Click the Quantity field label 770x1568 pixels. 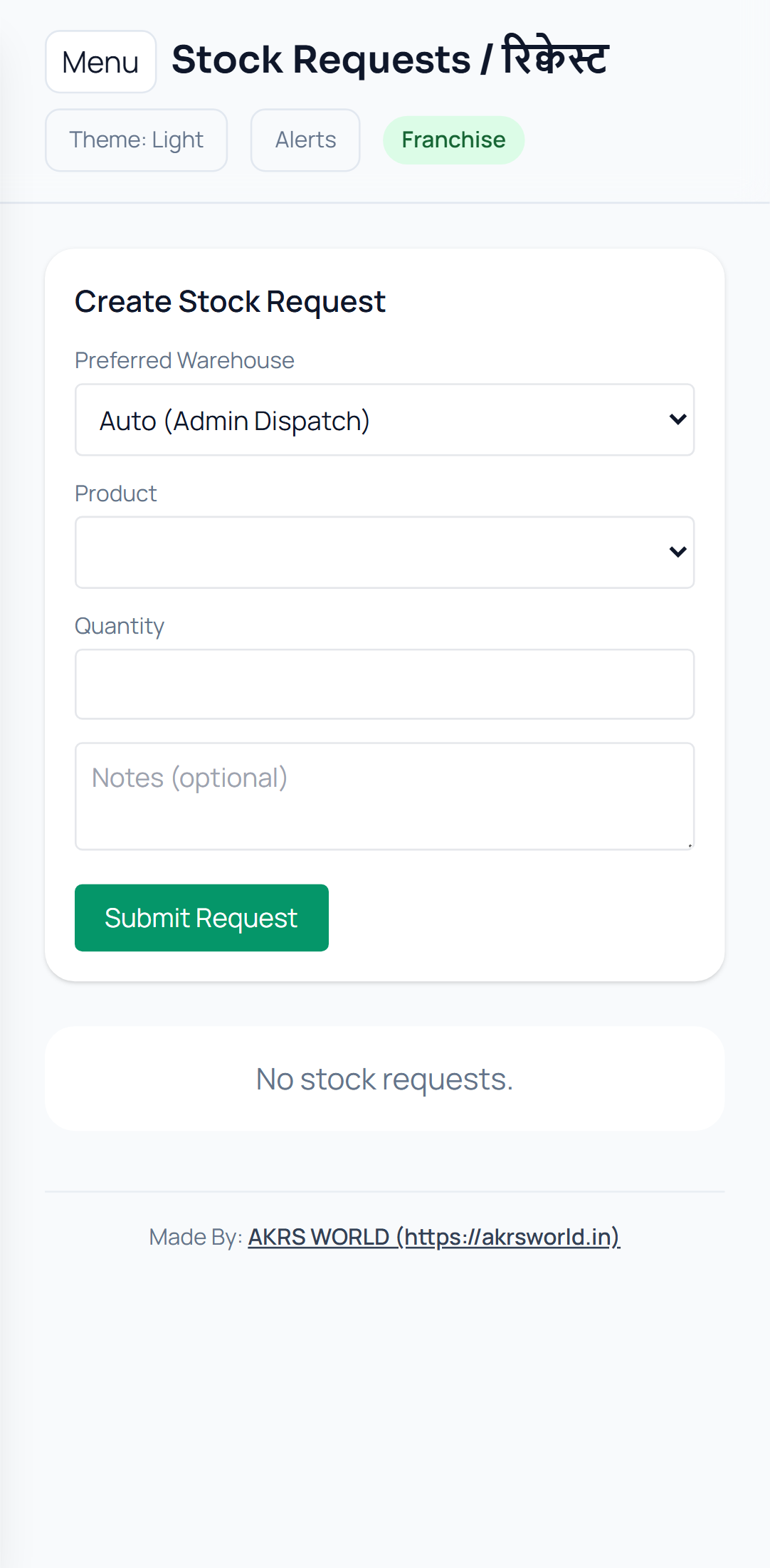[x=120, y=626]
